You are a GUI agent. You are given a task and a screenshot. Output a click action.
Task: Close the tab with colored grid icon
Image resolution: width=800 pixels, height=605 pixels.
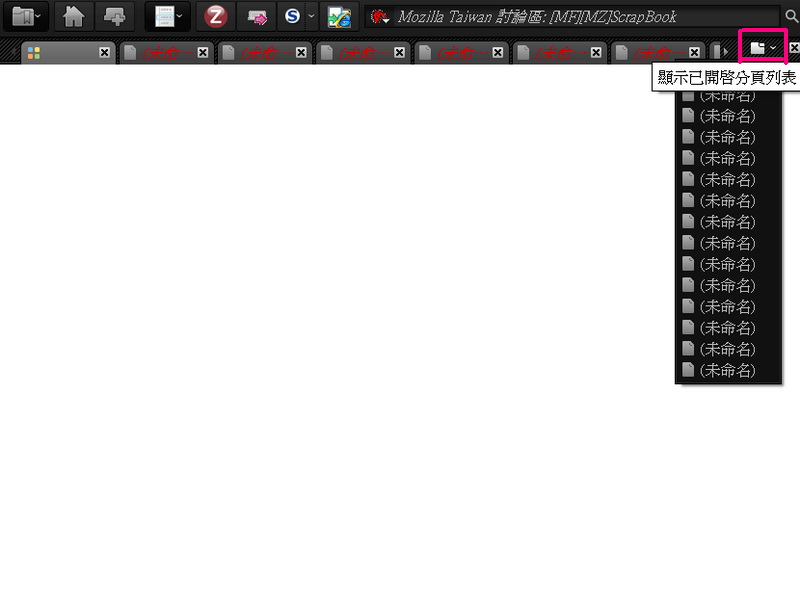coord(105,53)
